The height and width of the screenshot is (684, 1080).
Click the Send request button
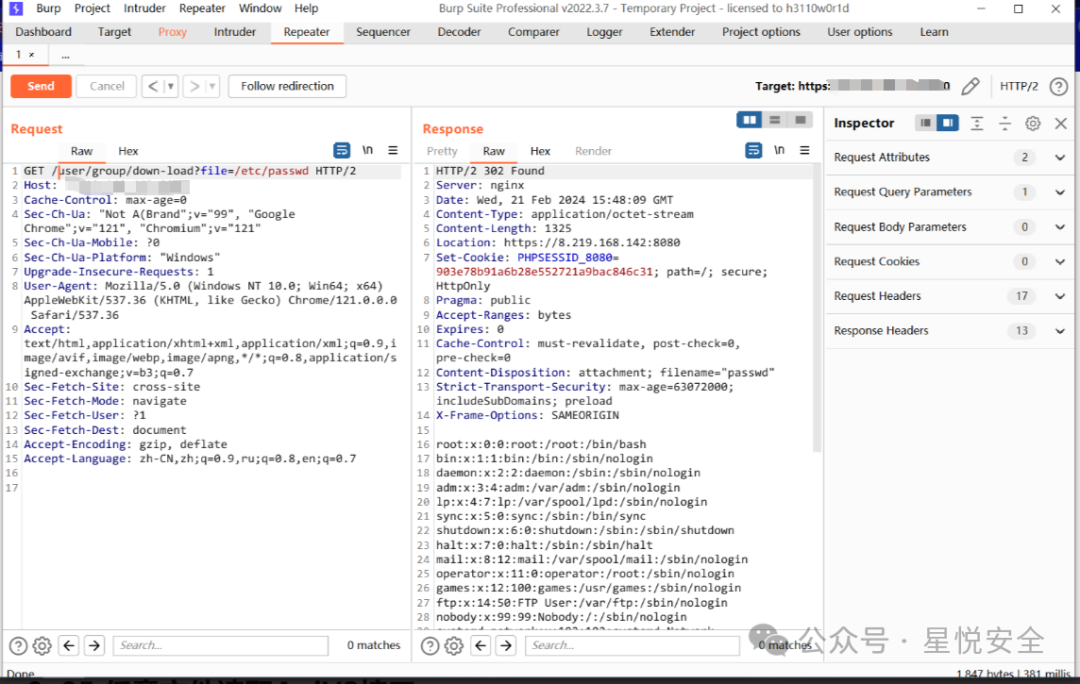pyautogui.click(x=41, y=86)
